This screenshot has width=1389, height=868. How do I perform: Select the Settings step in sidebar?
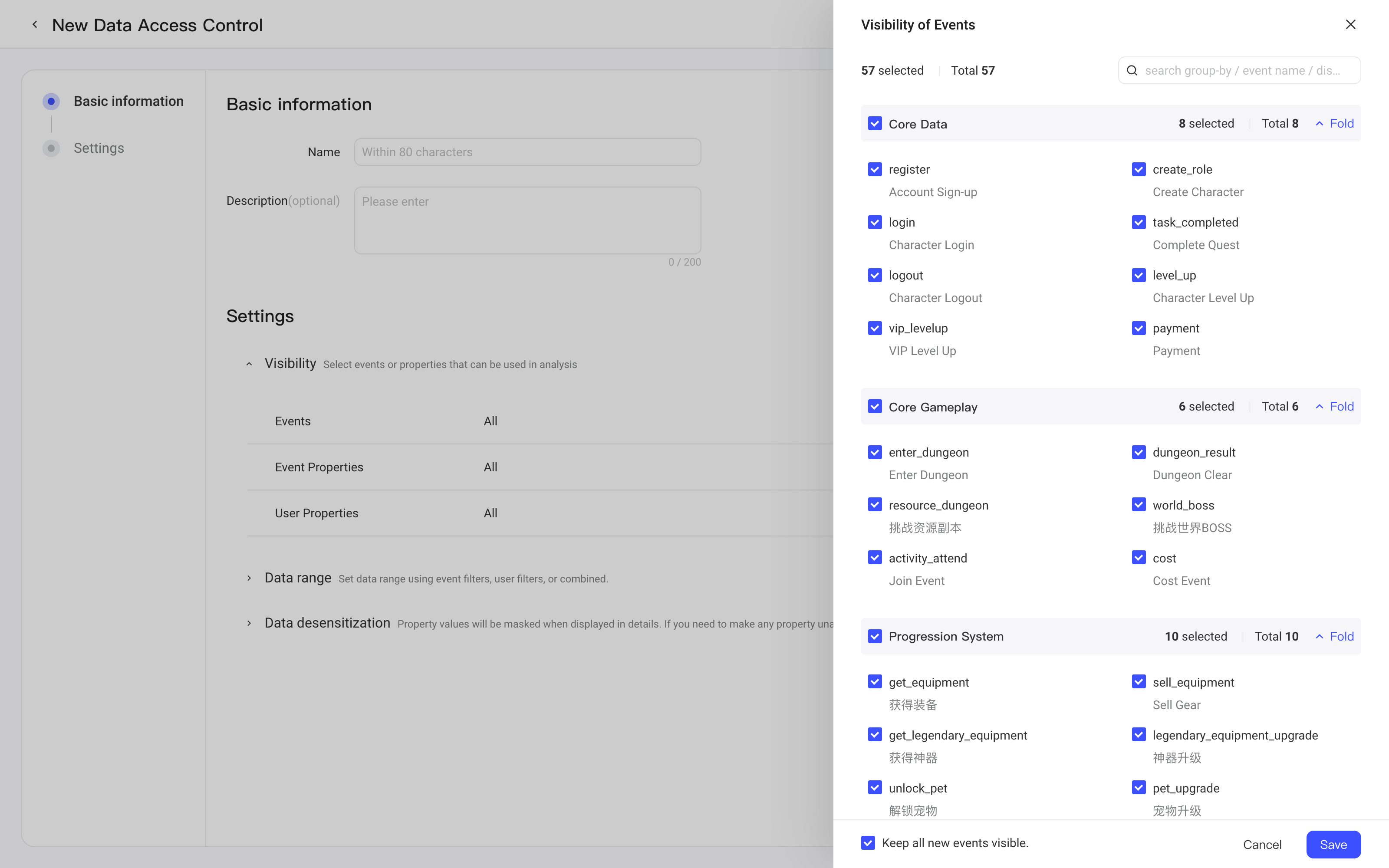[x=84, y=148]
